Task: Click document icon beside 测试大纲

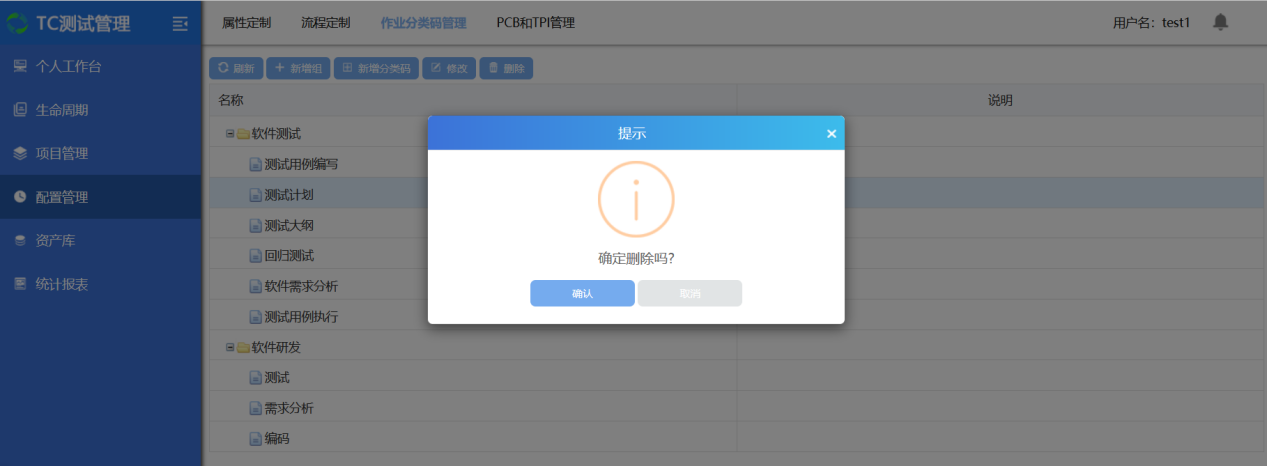Action: (255, 225)
